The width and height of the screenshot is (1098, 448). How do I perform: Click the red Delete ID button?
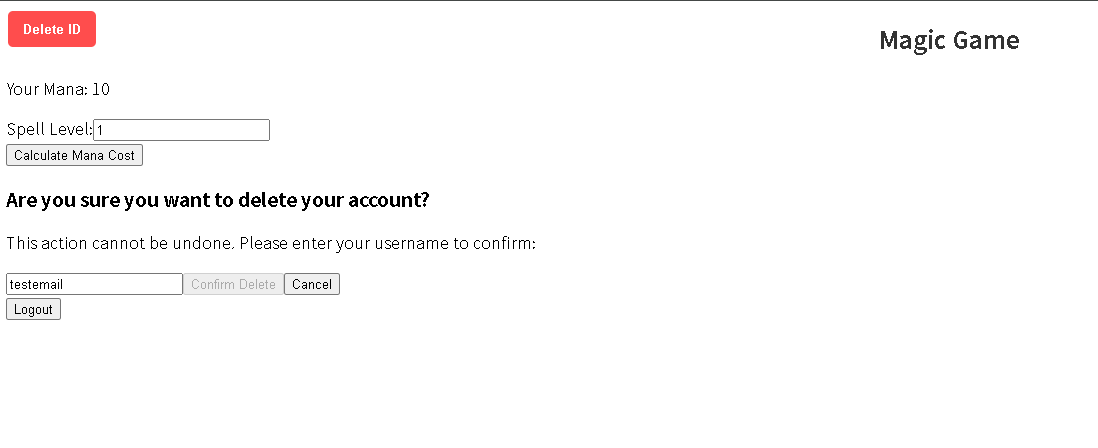pyautogui.click(x=52, y=29)
